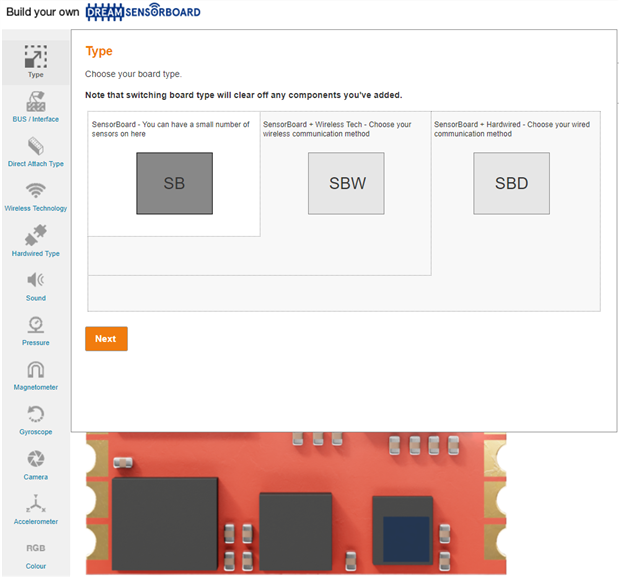Click the orange Type heading
This screenshot has height=577, width=619.
[x=99, y=51]
